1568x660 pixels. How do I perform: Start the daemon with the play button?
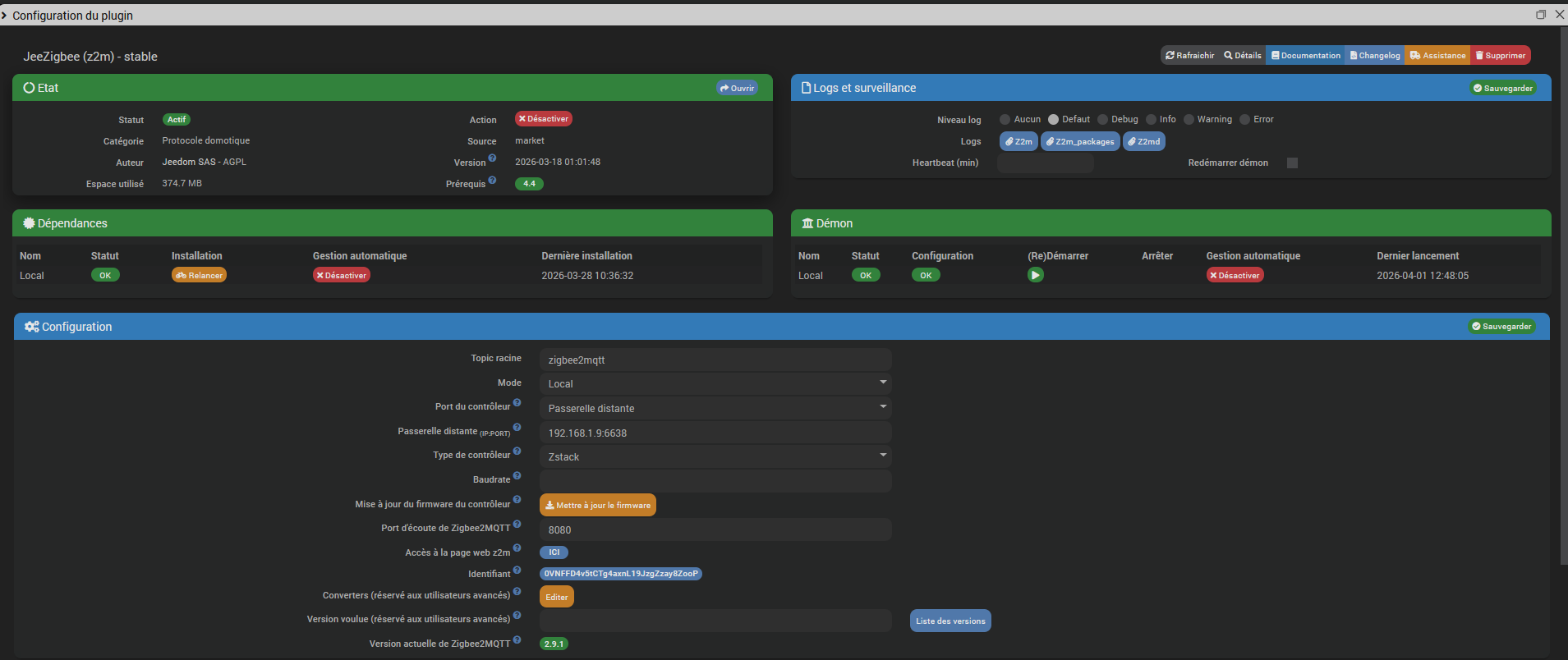pyautogui.click(x=1035, y=275)
